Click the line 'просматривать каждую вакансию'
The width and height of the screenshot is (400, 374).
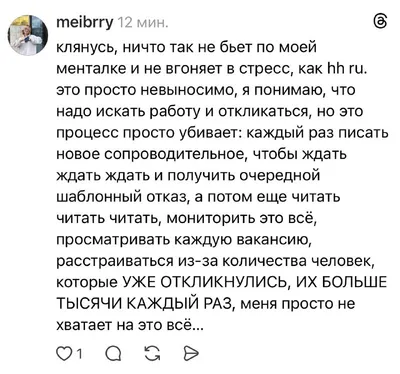pyautogui.click(x=184, y=240)
